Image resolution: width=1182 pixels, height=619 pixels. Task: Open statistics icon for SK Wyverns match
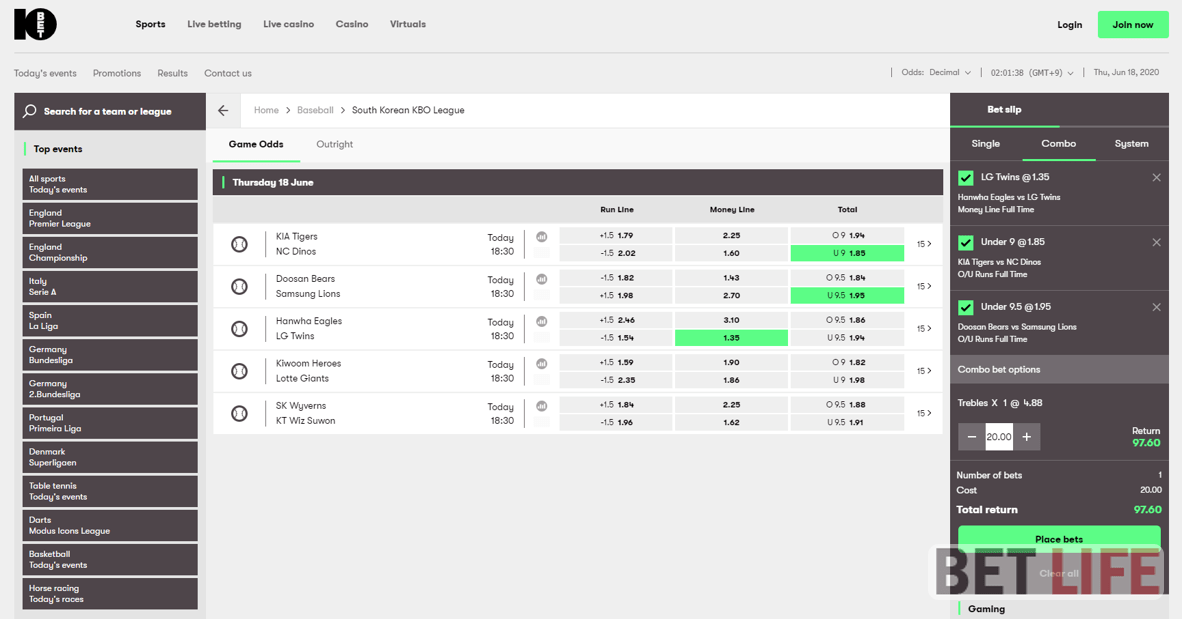click(541, 406)
